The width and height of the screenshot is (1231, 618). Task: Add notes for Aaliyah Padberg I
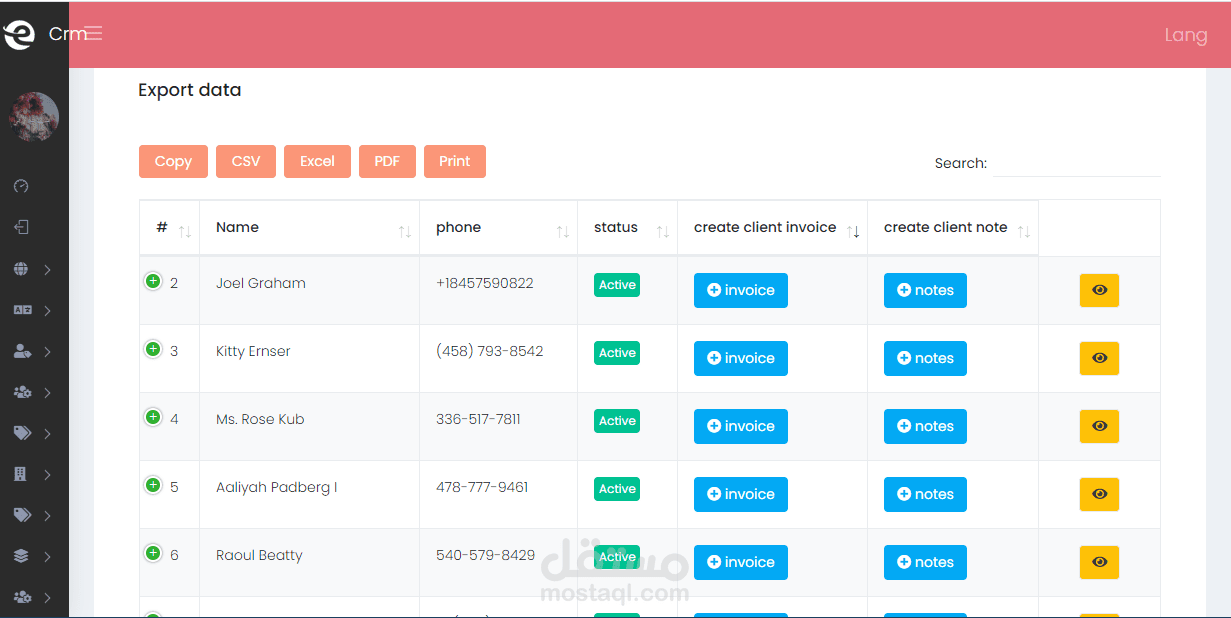point(925,494)
